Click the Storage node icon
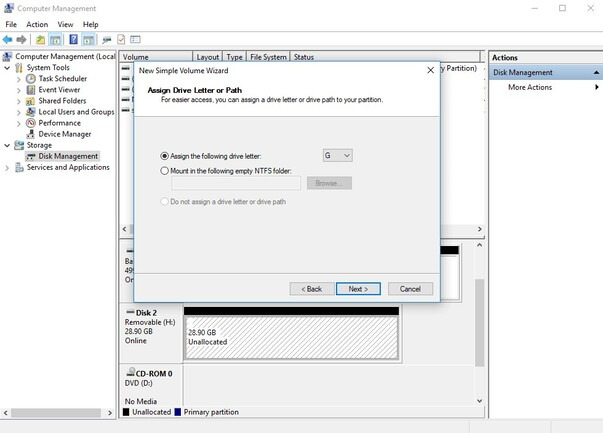This screenshot has height=433, width=603. click(19, 145)
